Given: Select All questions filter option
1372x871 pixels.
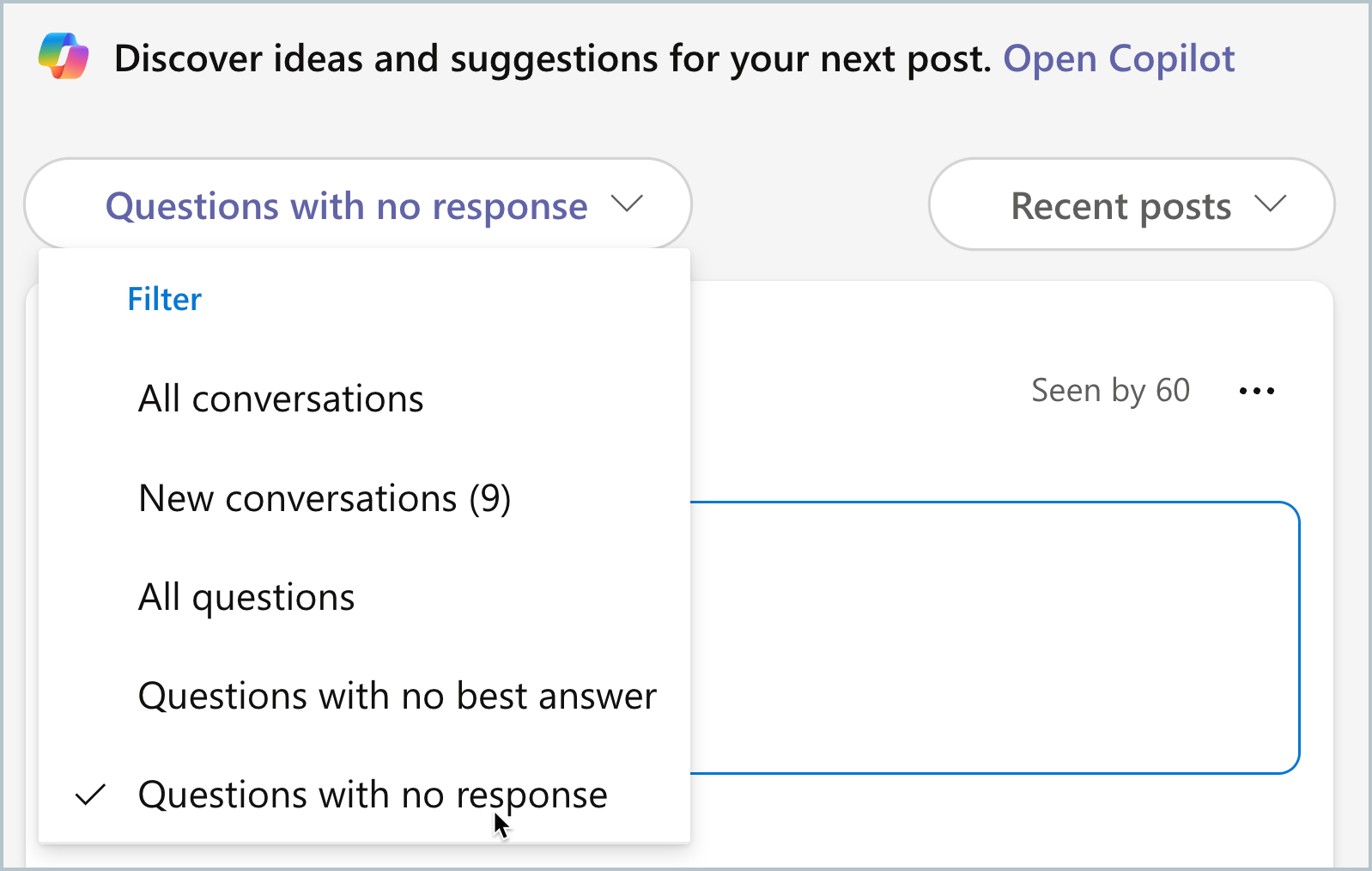Looking at the screenshot, I should pos(364,597).
